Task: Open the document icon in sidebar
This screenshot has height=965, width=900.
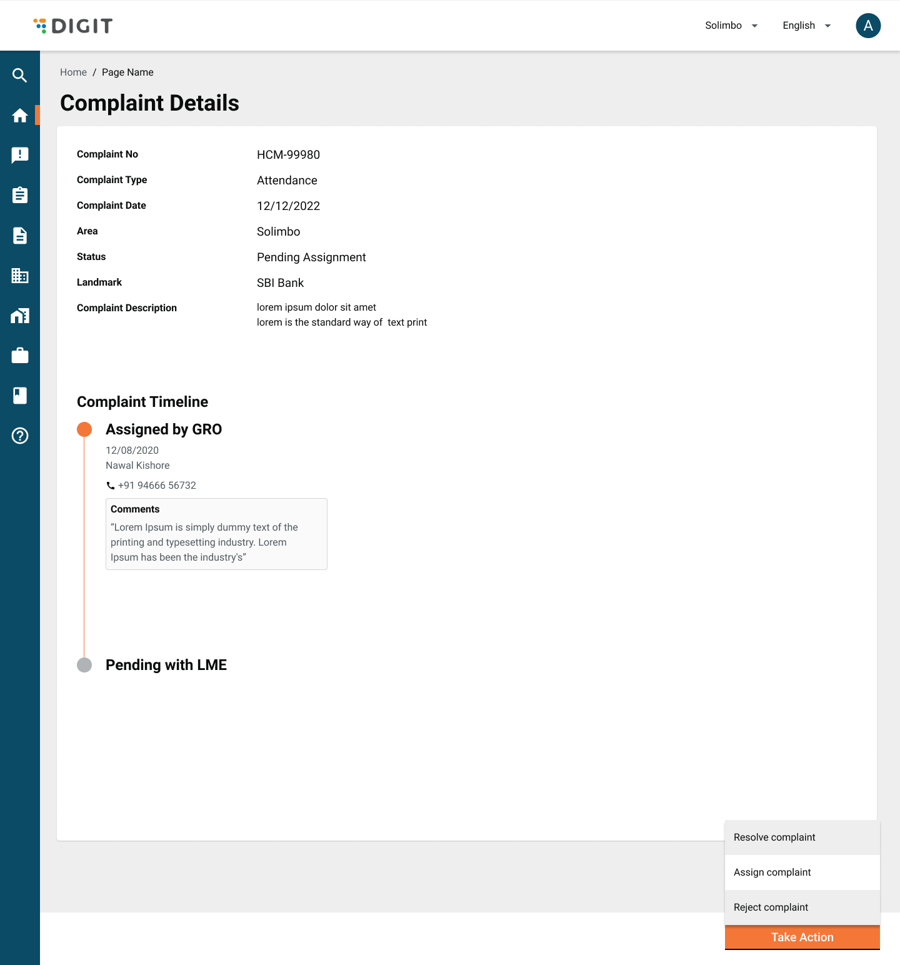Action: click(20, 236)
